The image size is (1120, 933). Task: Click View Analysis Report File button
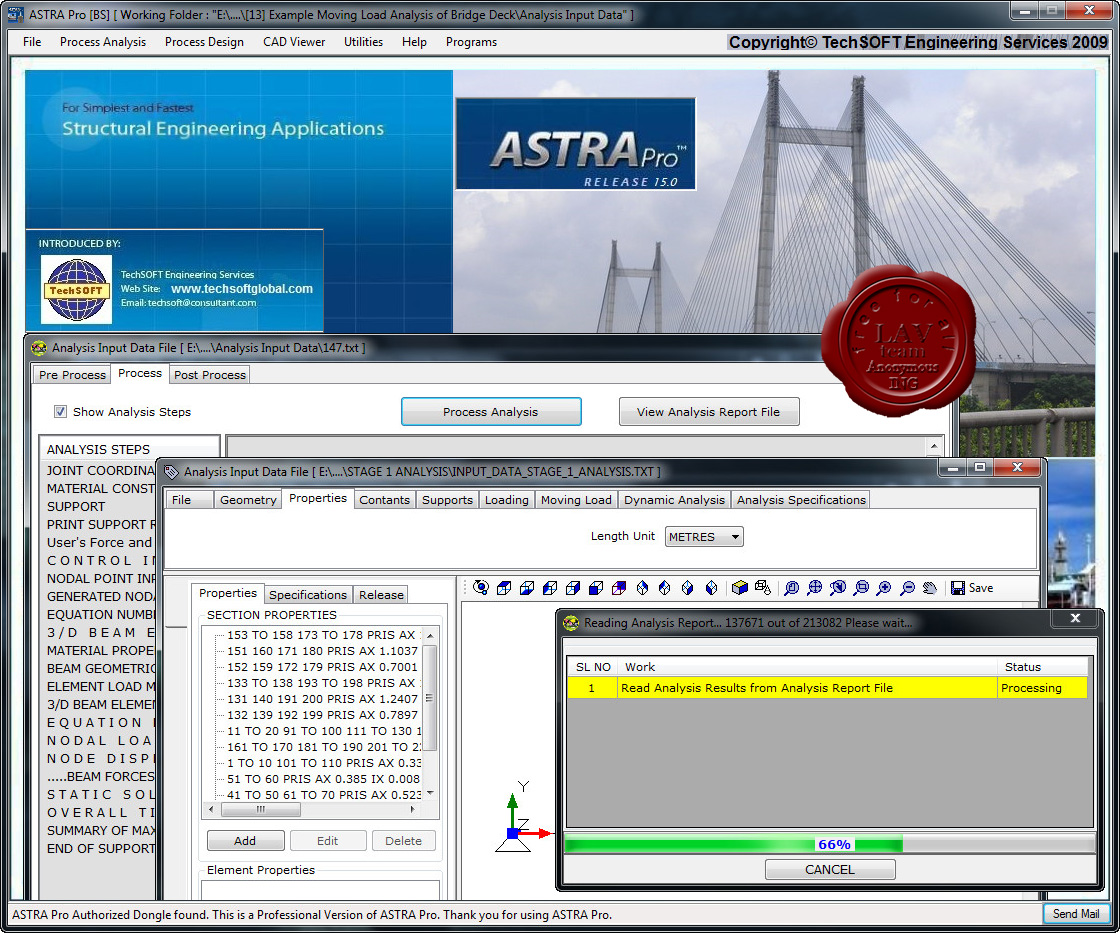[709, 411]
